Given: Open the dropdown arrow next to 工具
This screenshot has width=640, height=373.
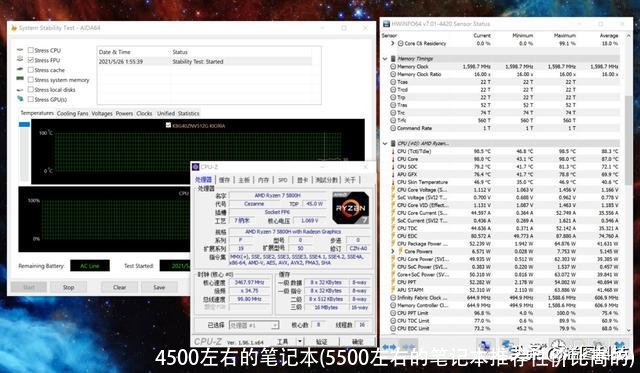Looking at the screenshot, I should (300, 342).
